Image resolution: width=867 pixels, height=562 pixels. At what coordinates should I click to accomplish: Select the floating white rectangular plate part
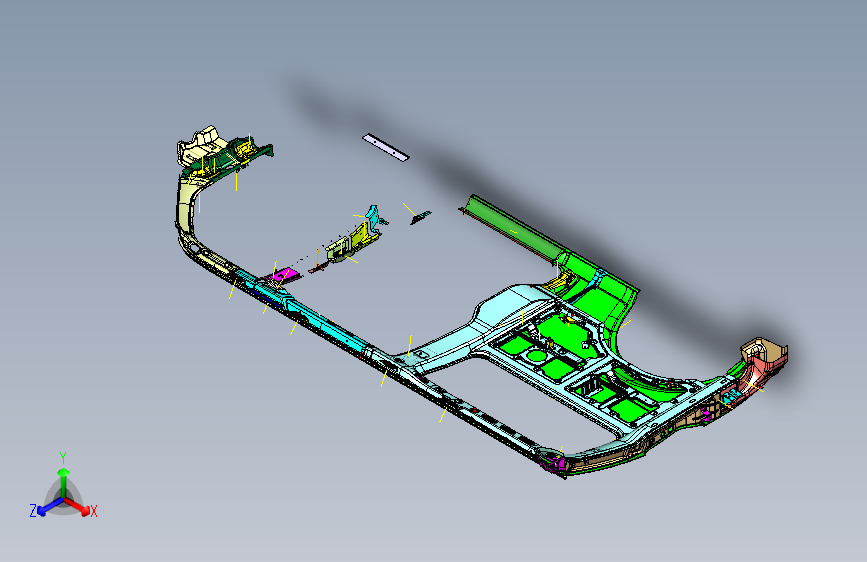click(386, 147)
